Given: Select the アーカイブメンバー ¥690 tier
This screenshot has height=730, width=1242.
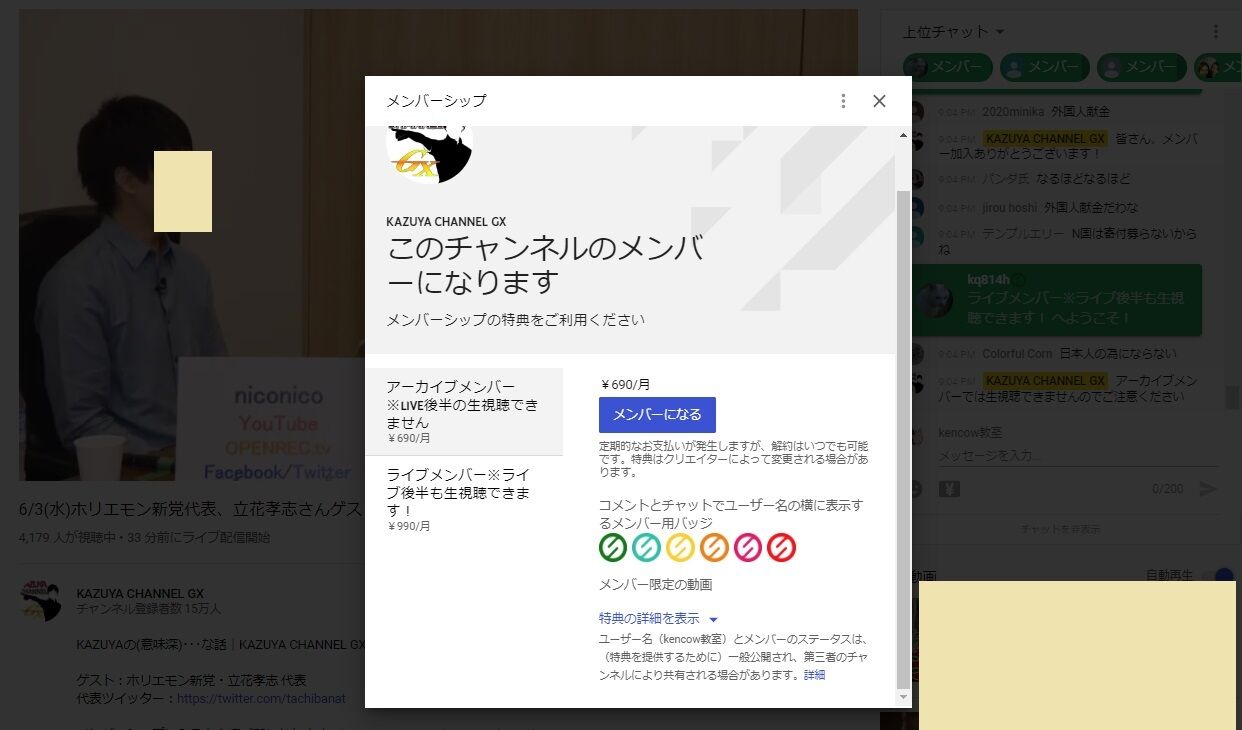Looking at the screenshot, I should click(x=464, y=411).
